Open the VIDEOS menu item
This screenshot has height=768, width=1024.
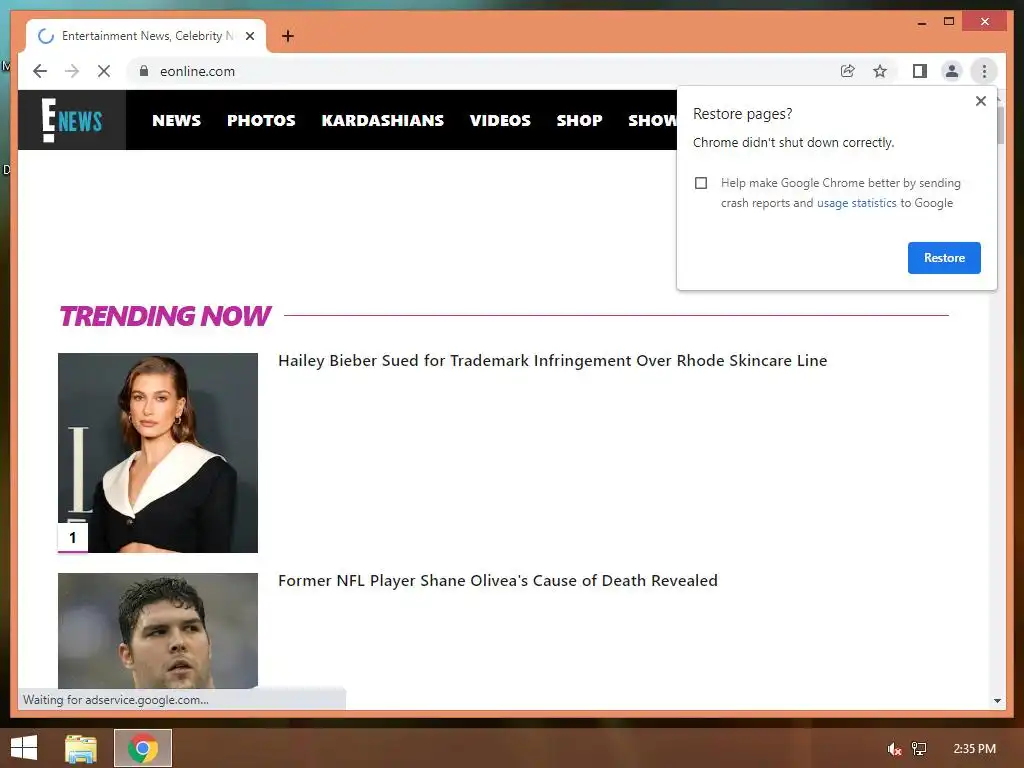[x=500, y=120]
